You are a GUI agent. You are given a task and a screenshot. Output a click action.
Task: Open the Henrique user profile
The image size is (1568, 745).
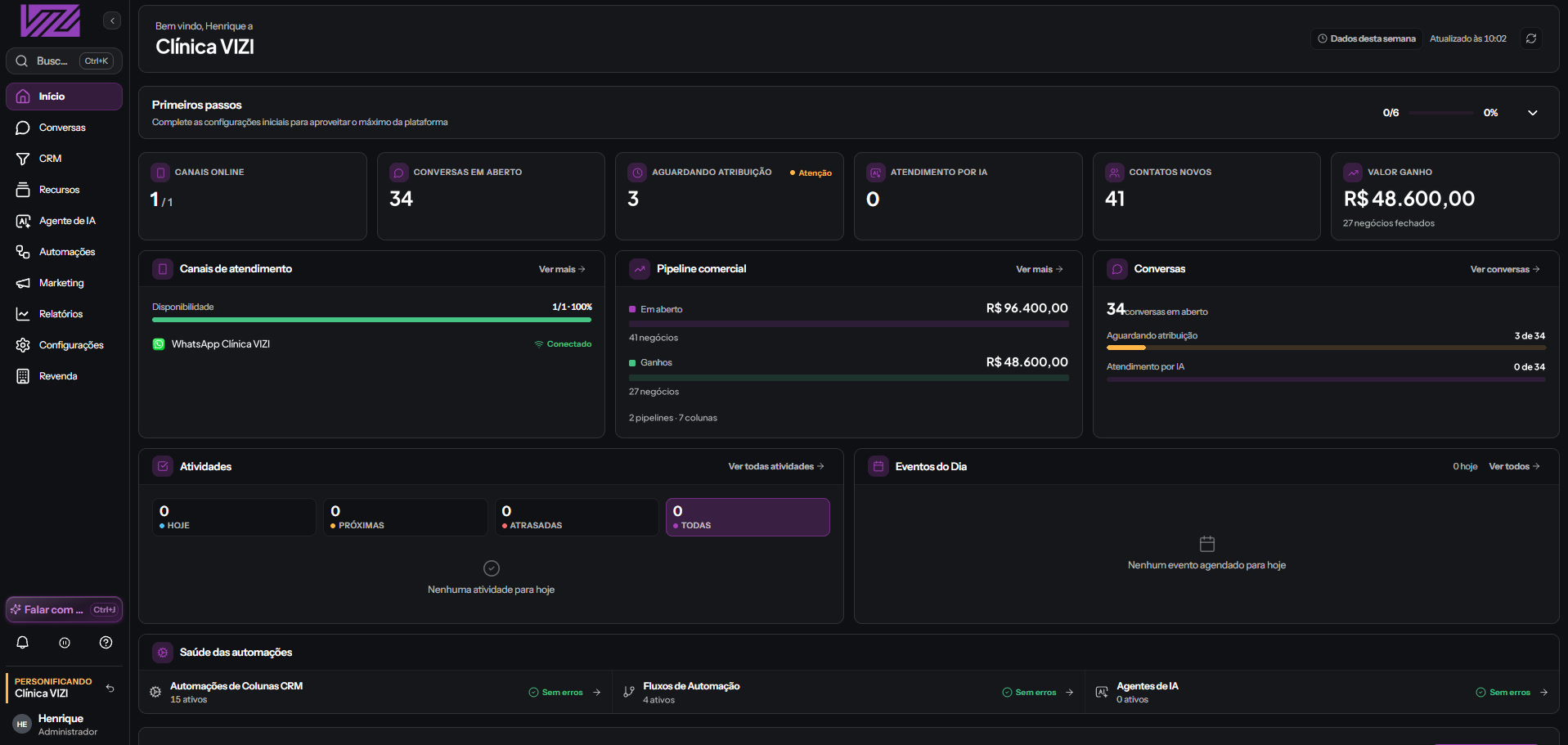click(64, 725)
